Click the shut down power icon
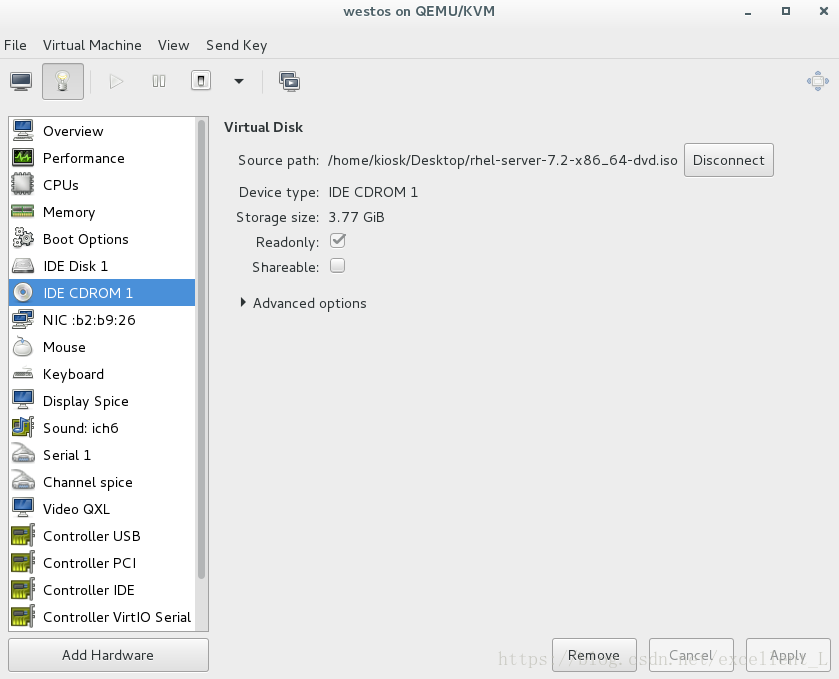Viewport: 839px width, 679px height. click(x=201, y=81)
